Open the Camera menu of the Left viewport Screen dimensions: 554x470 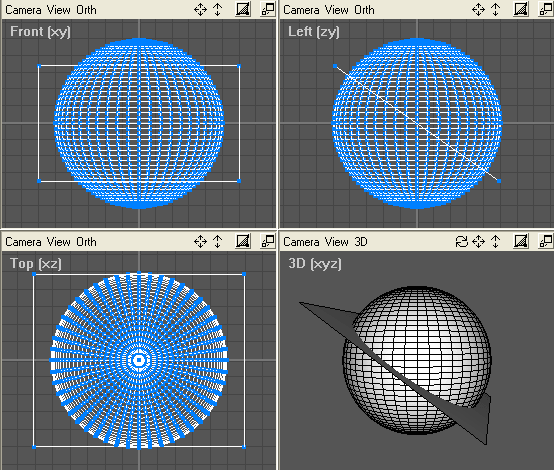[301, 10]
